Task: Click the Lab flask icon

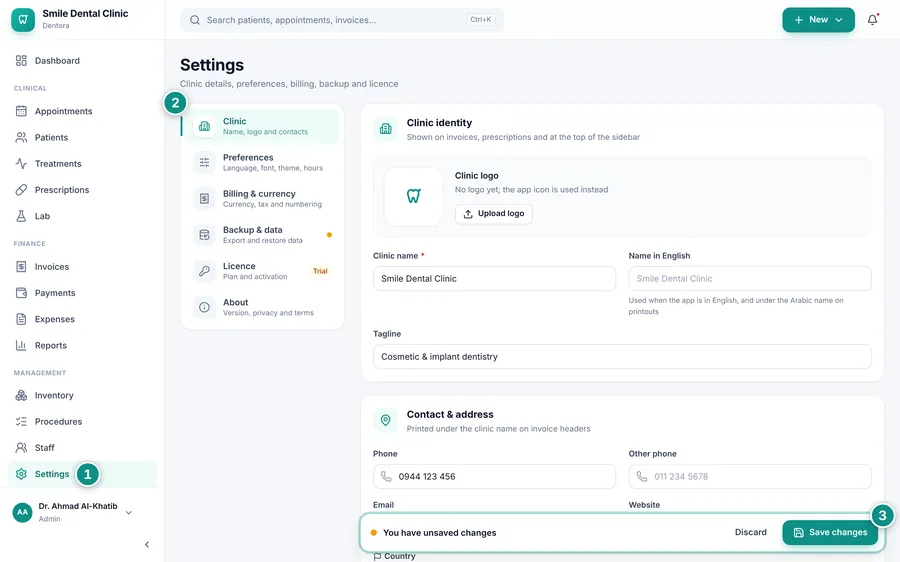Action: pos(21,216)
